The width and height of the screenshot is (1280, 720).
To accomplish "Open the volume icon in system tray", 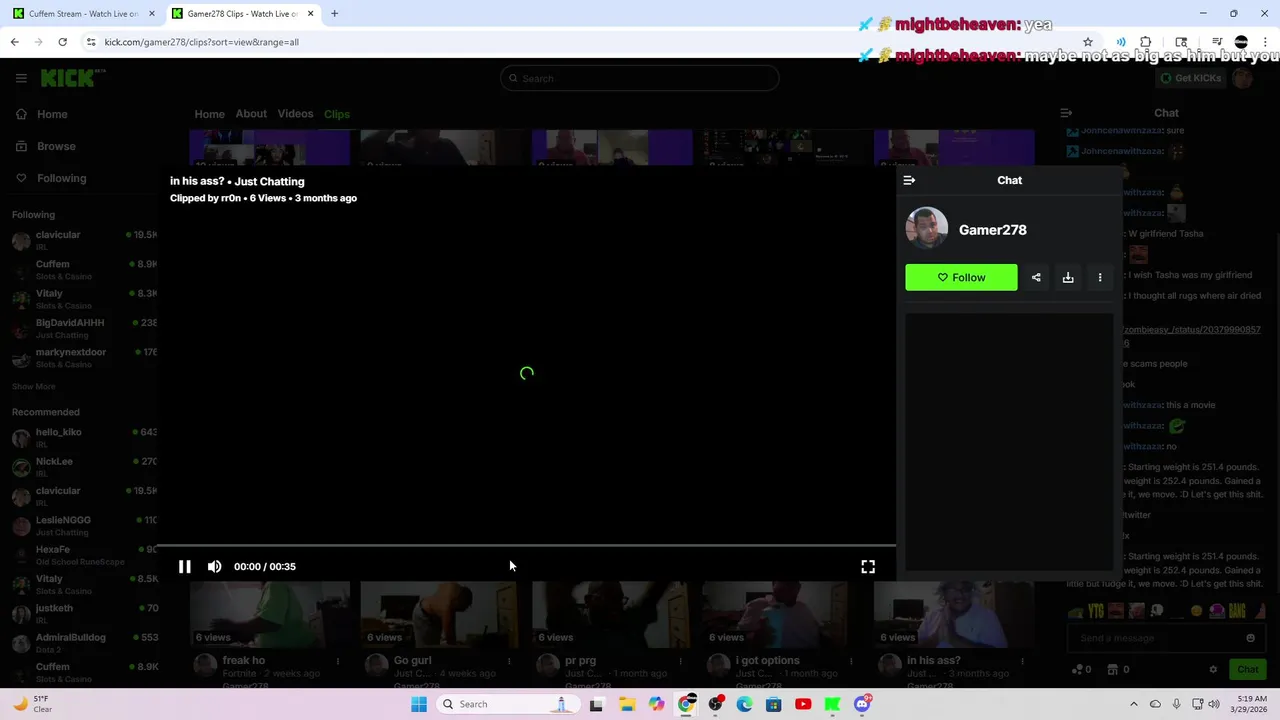I will pyautogui.click(x=1216, y=704).
